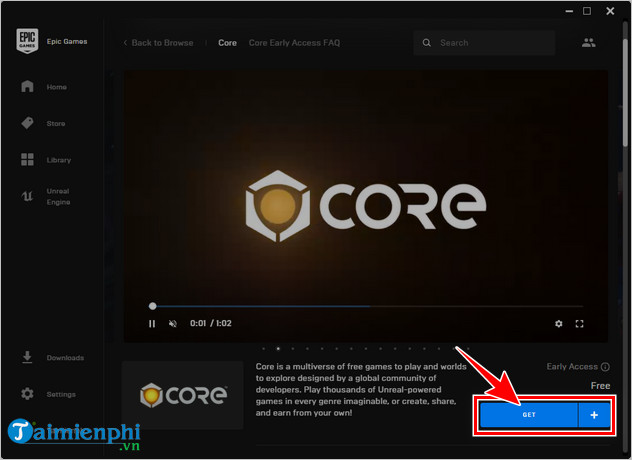Viewport: 632px width, 460px height.
Task: Open the Store tag icon
Action: [x=27, y=123]
